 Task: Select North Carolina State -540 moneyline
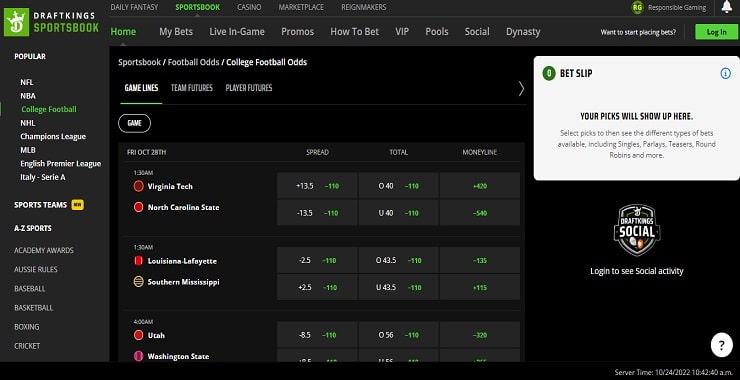479,213
